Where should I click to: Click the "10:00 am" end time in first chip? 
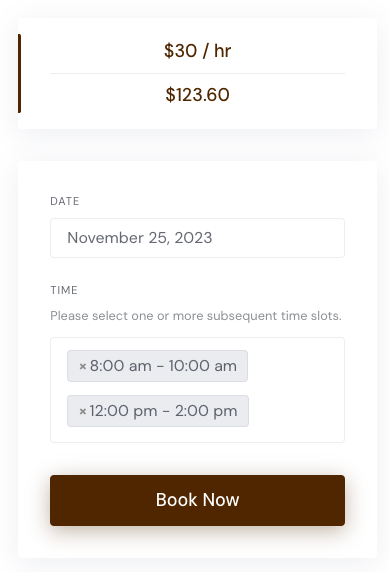coord(203,366)
